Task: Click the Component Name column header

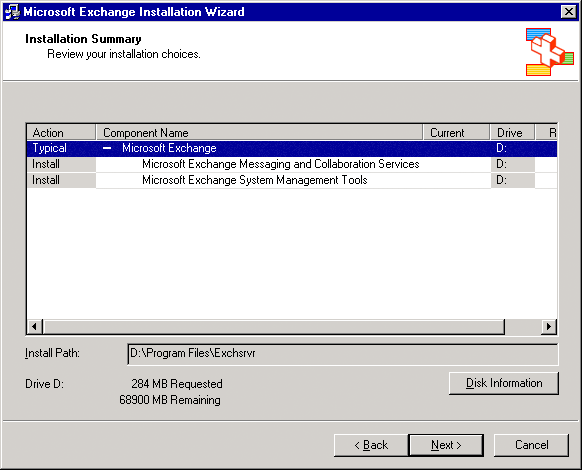Action: [259, 133]
